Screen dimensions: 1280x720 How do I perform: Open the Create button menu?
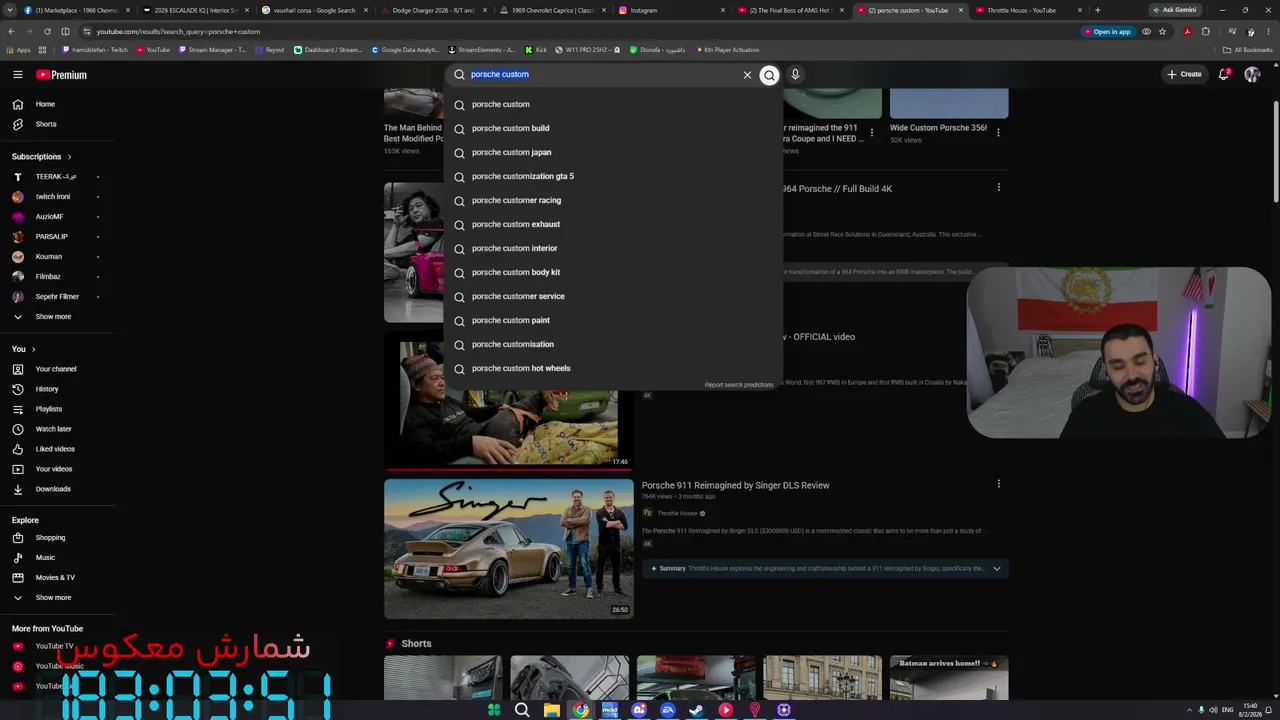pos(1184,74)
